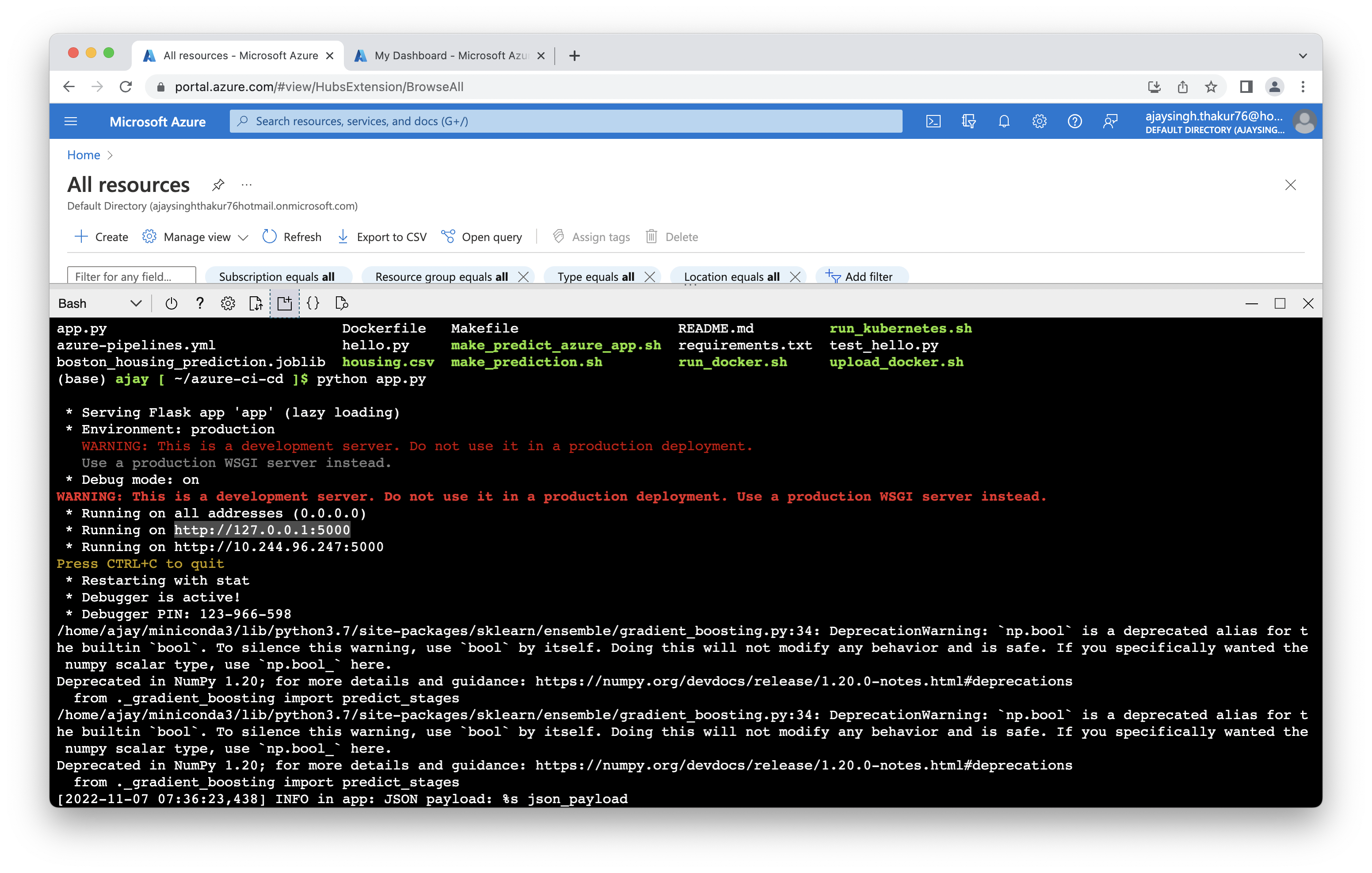This screenshot has height=873, width=1372.
Task: Click the Cloud Shell restart power icon
Action: click(171, 303)
